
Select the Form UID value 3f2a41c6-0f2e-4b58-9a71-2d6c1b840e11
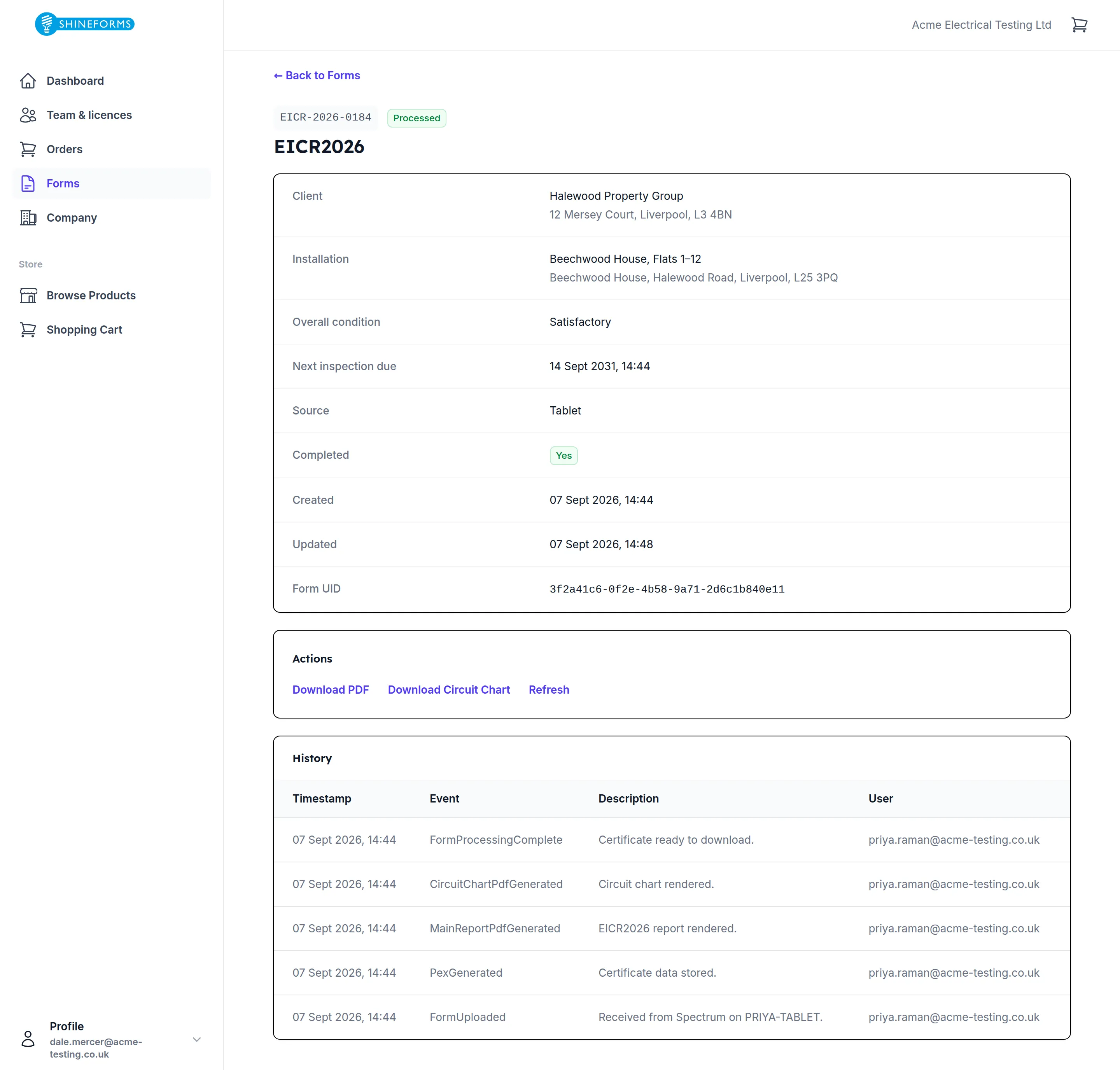click(x=667, y=589)
